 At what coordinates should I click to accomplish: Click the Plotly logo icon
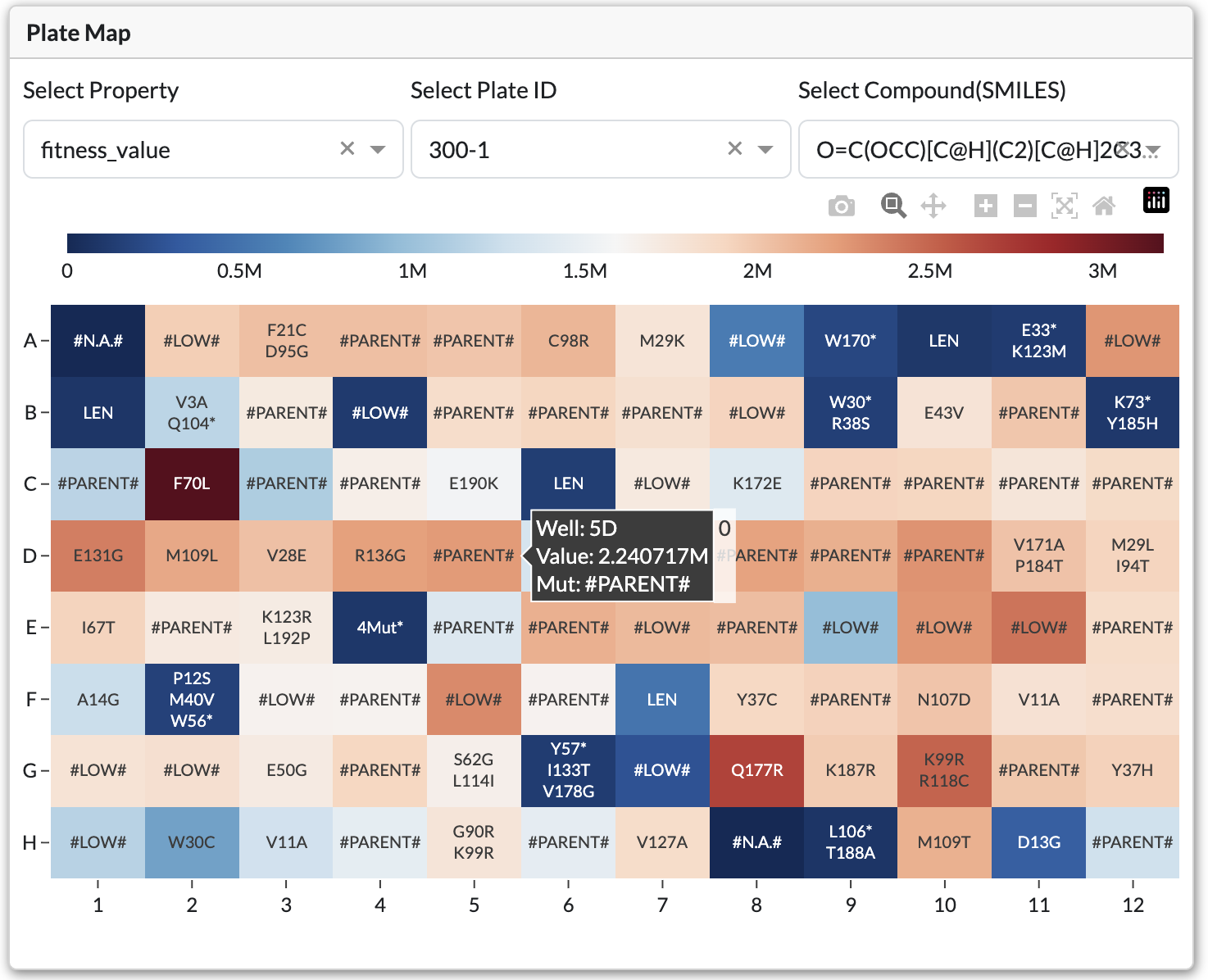click(1156, 200)
